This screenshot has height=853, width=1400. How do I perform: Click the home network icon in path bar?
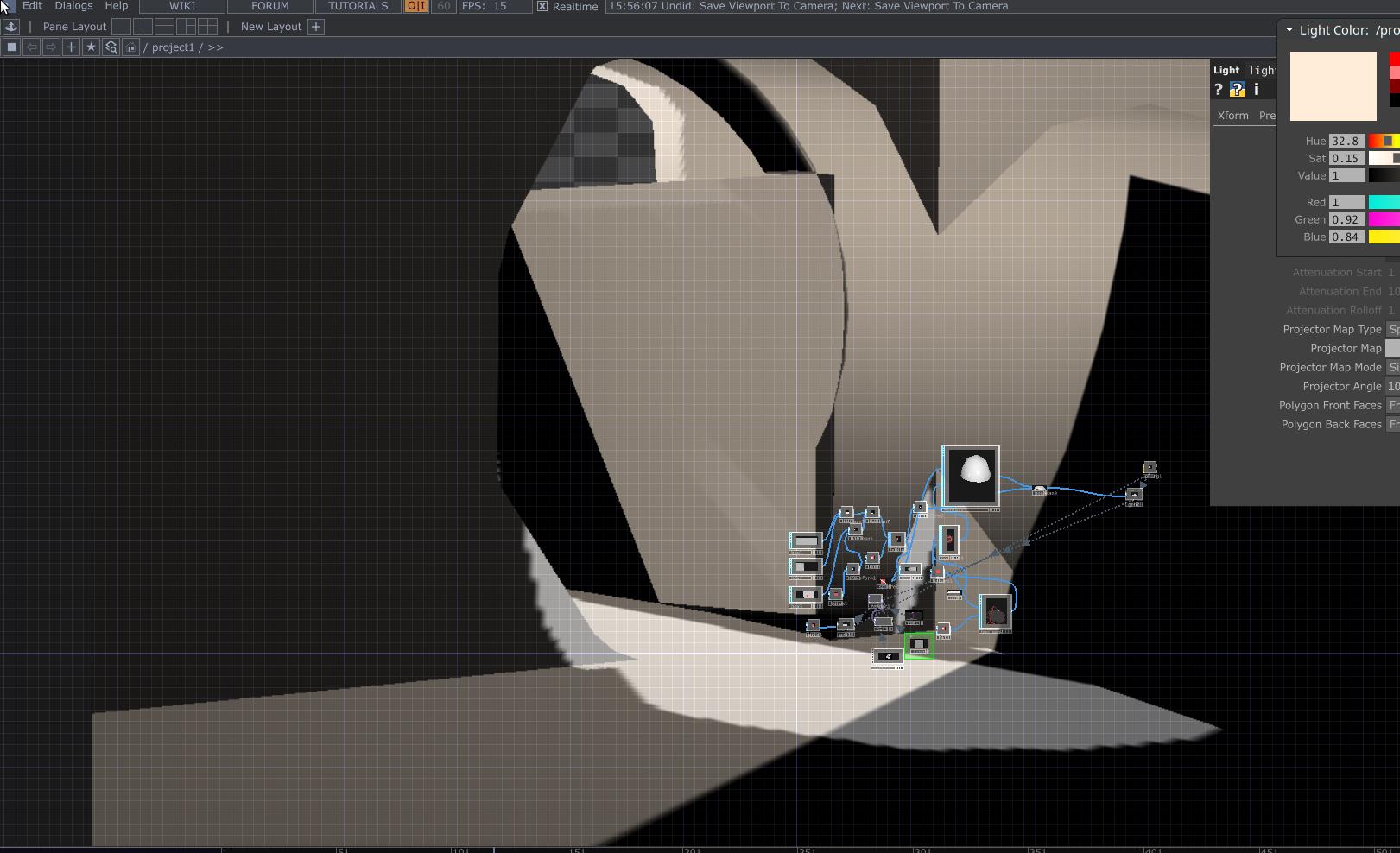(x=130, y=47)
